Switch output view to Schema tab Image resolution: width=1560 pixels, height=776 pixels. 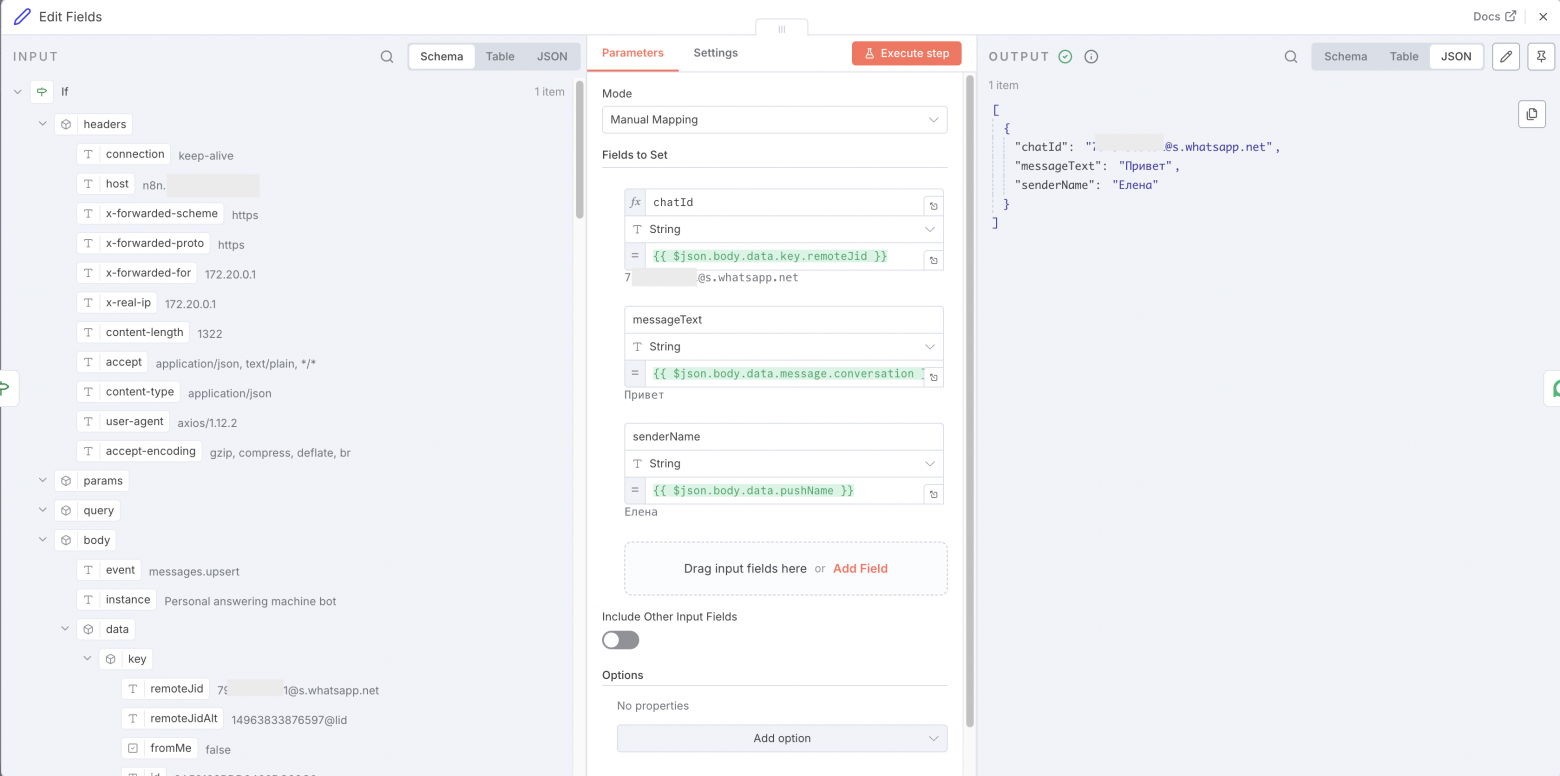pyautogui.click(x=1345, y=57)
